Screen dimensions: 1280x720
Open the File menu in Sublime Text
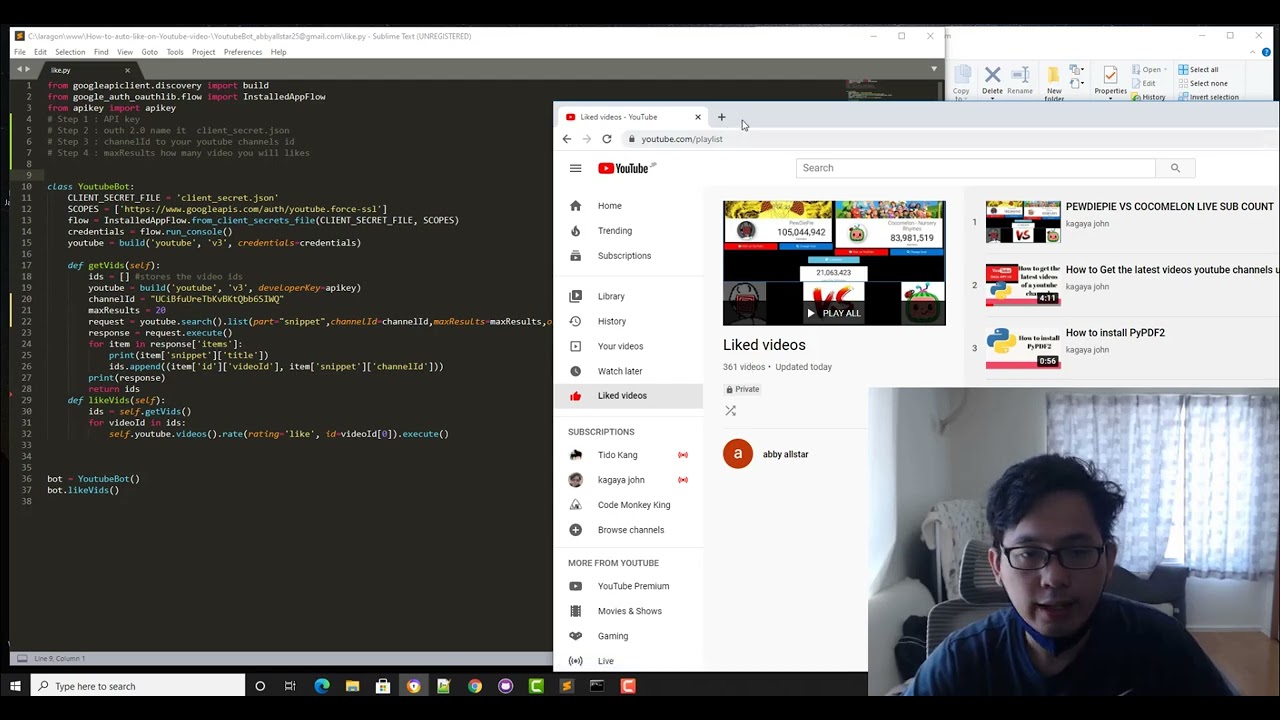tap(20, 52)
